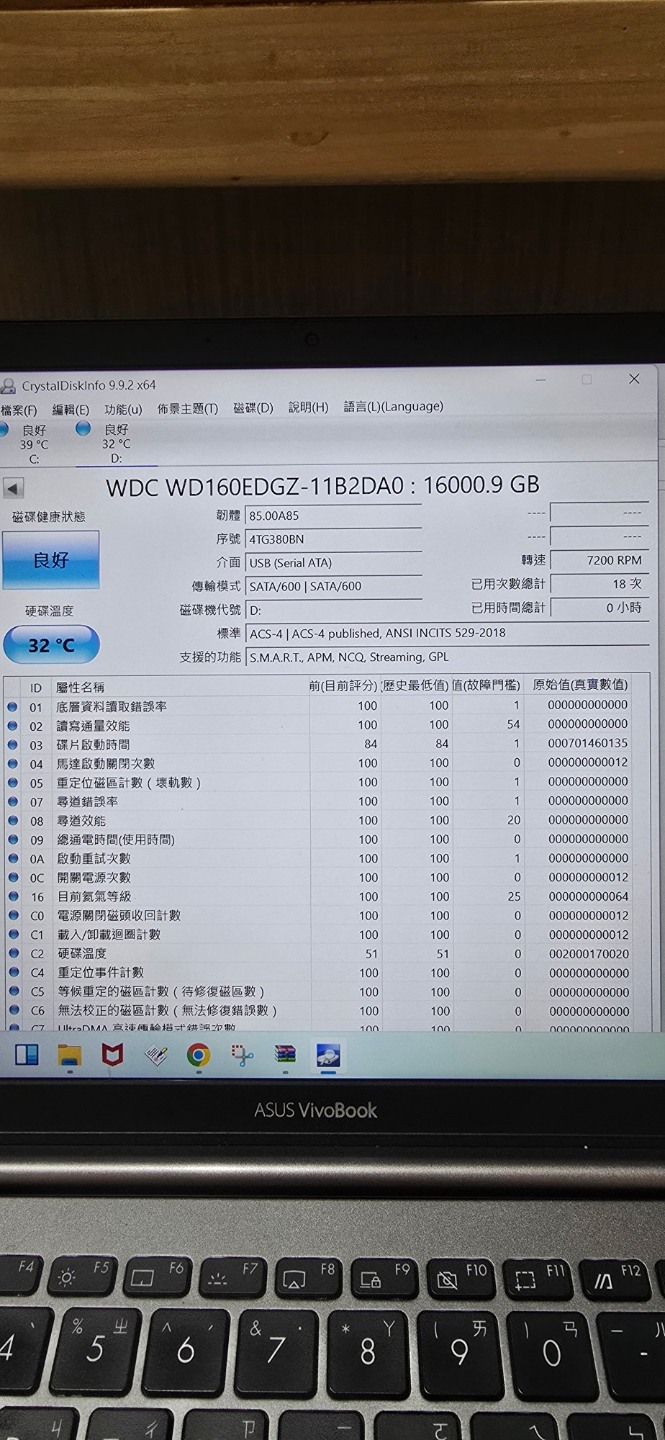Select the D: drive at 32 °C
This screenshot has width=665, height=1440.
[115, 443]
